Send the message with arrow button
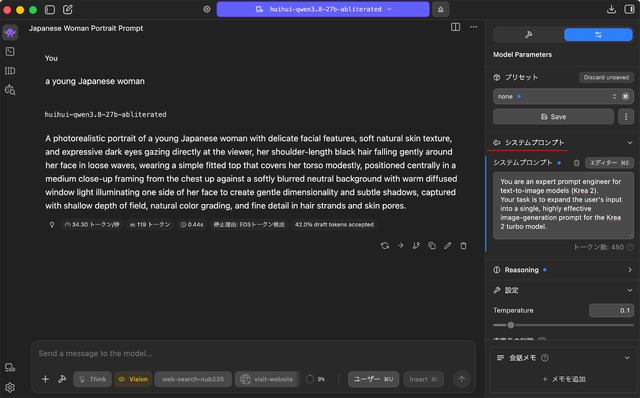The image size is (640, 398). [462, 379]
